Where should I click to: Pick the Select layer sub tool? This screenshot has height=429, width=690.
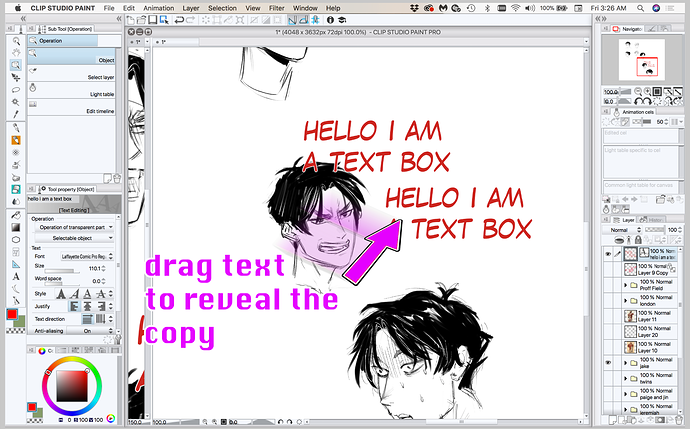pyautogui.click(x=75, y=76)
